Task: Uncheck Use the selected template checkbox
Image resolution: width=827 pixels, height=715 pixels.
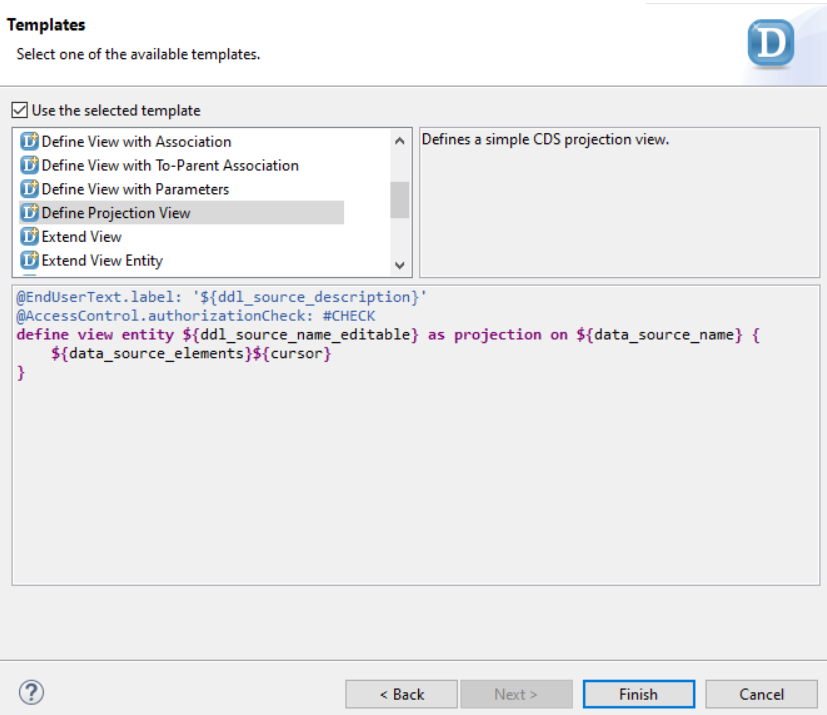Action: pos(20,111)
